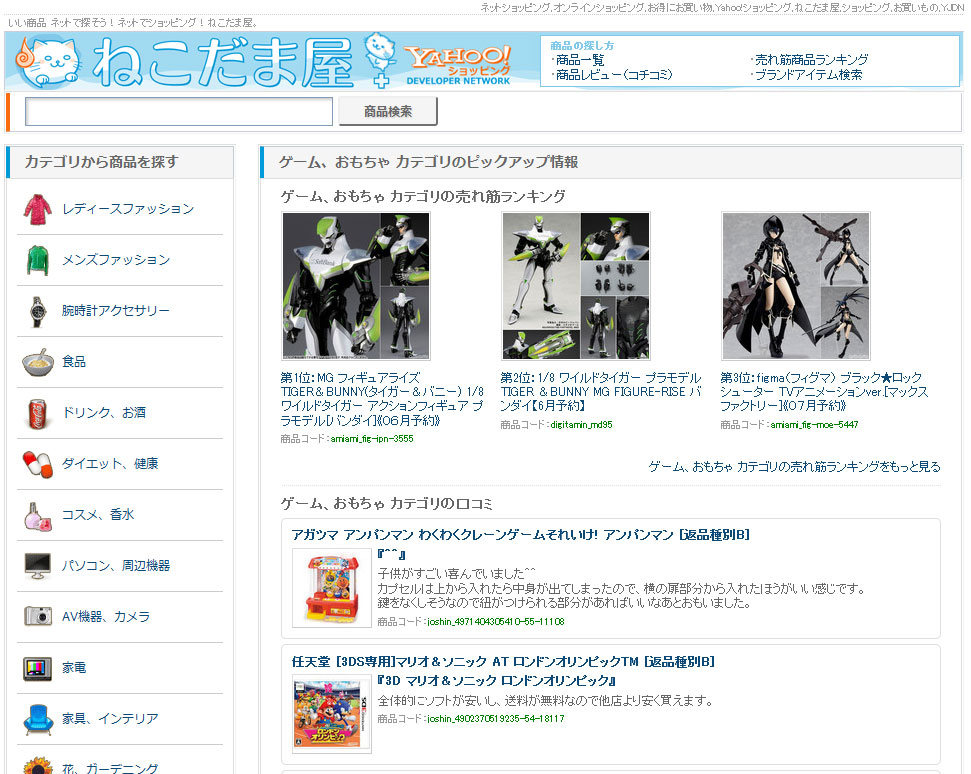Open the rank 1 Wild Tiger figure thumbnail
This screenshot has width=971, height=774.
click(356, 286)
